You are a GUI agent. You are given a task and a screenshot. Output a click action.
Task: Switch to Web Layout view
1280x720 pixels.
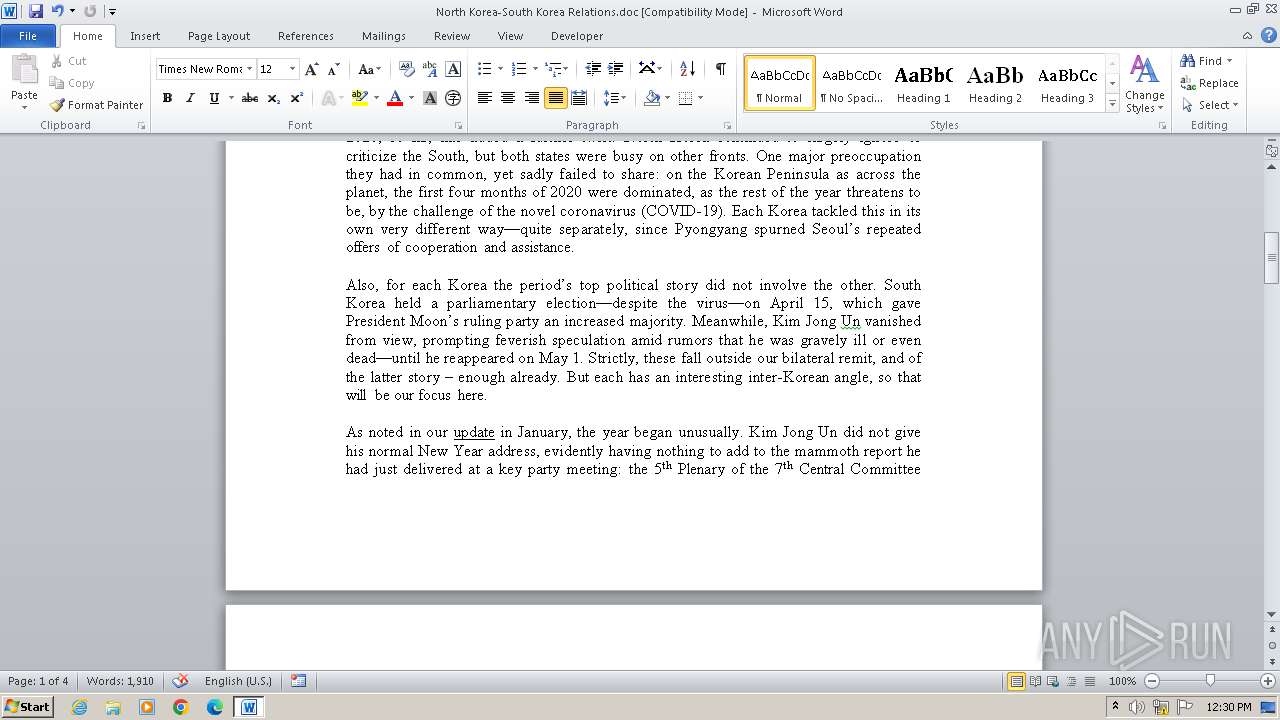coord(1053,681)
